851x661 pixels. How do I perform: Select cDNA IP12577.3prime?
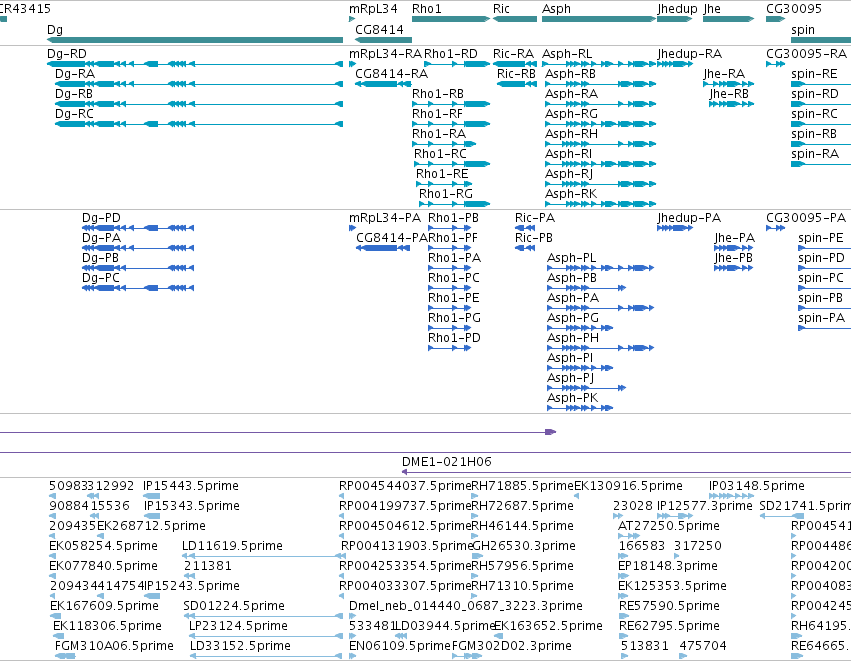point(675,516)
